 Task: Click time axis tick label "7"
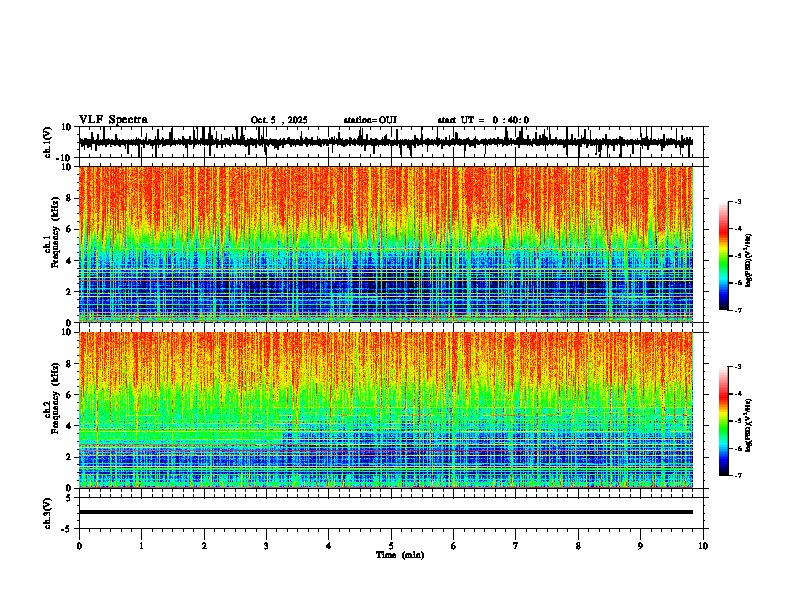click(x=516, y=546)
